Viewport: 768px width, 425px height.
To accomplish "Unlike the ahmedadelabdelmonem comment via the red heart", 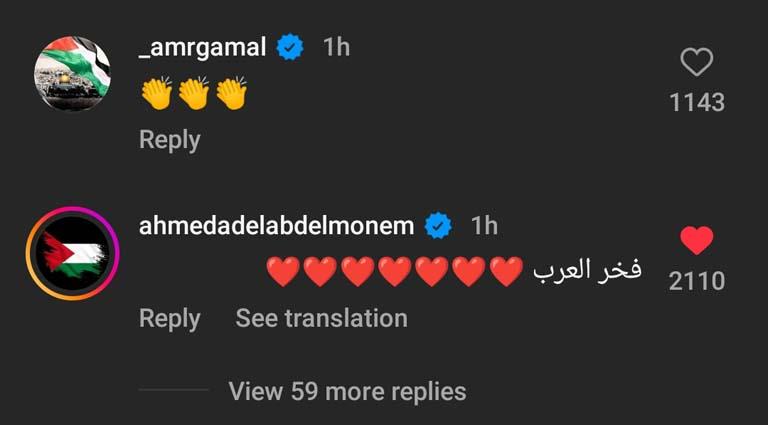I will click(696, 240).
